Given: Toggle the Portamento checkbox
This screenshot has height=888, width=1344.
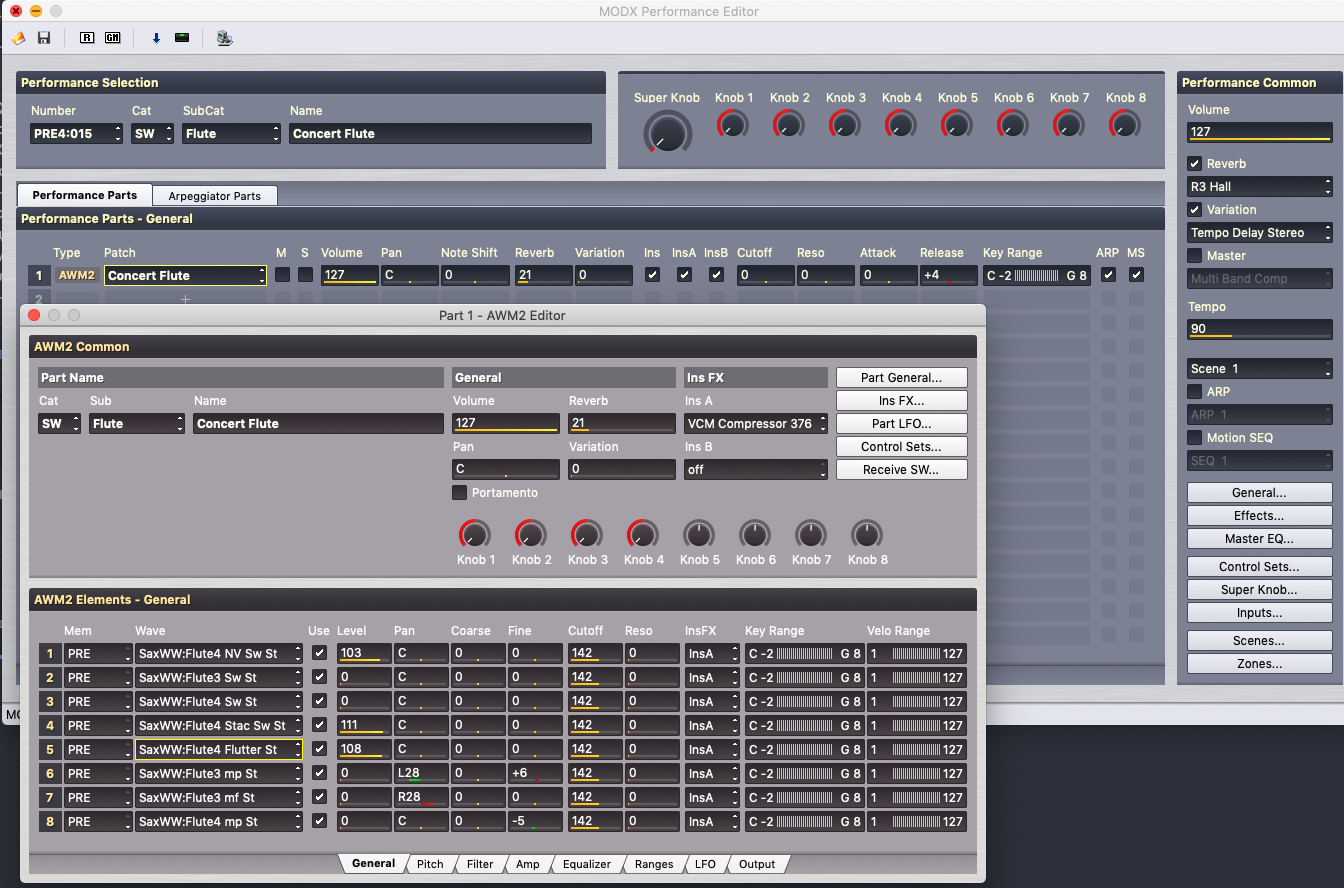Looking at the screenshot, I should [x=460, y=493].
